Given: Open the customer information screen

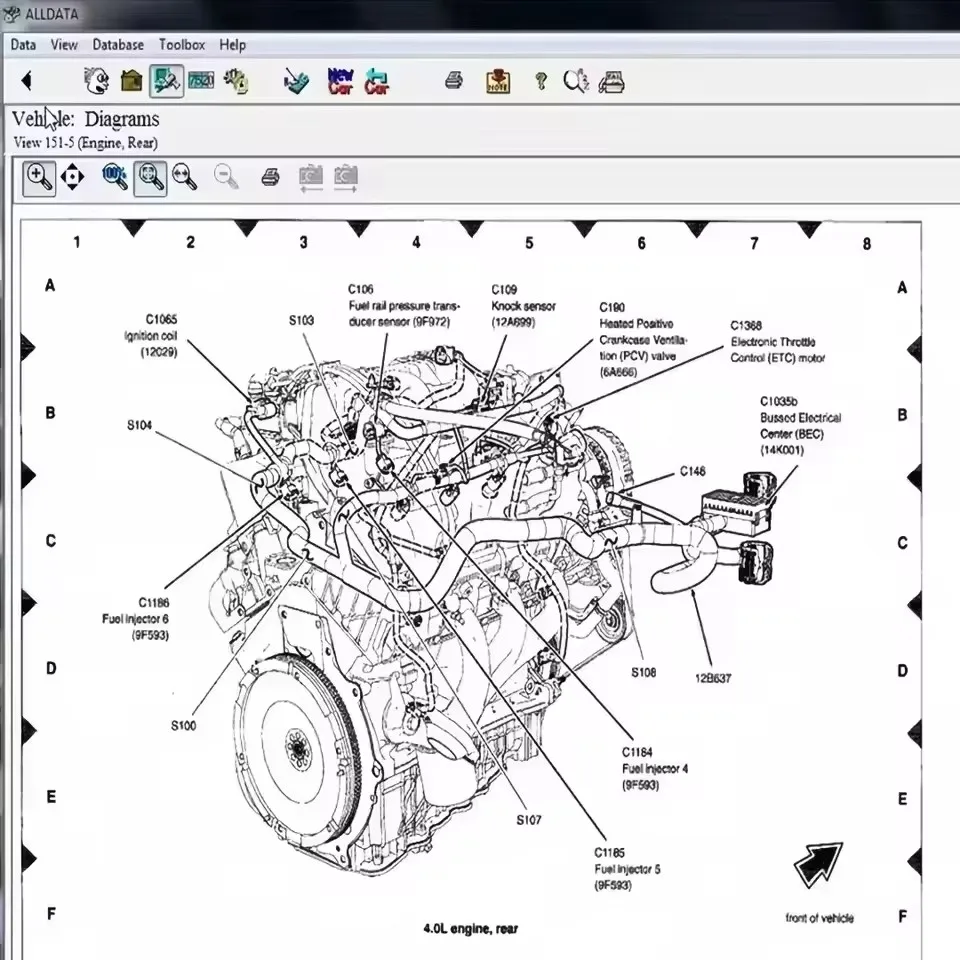Looking at the screenshot, I should click(97, 80).
